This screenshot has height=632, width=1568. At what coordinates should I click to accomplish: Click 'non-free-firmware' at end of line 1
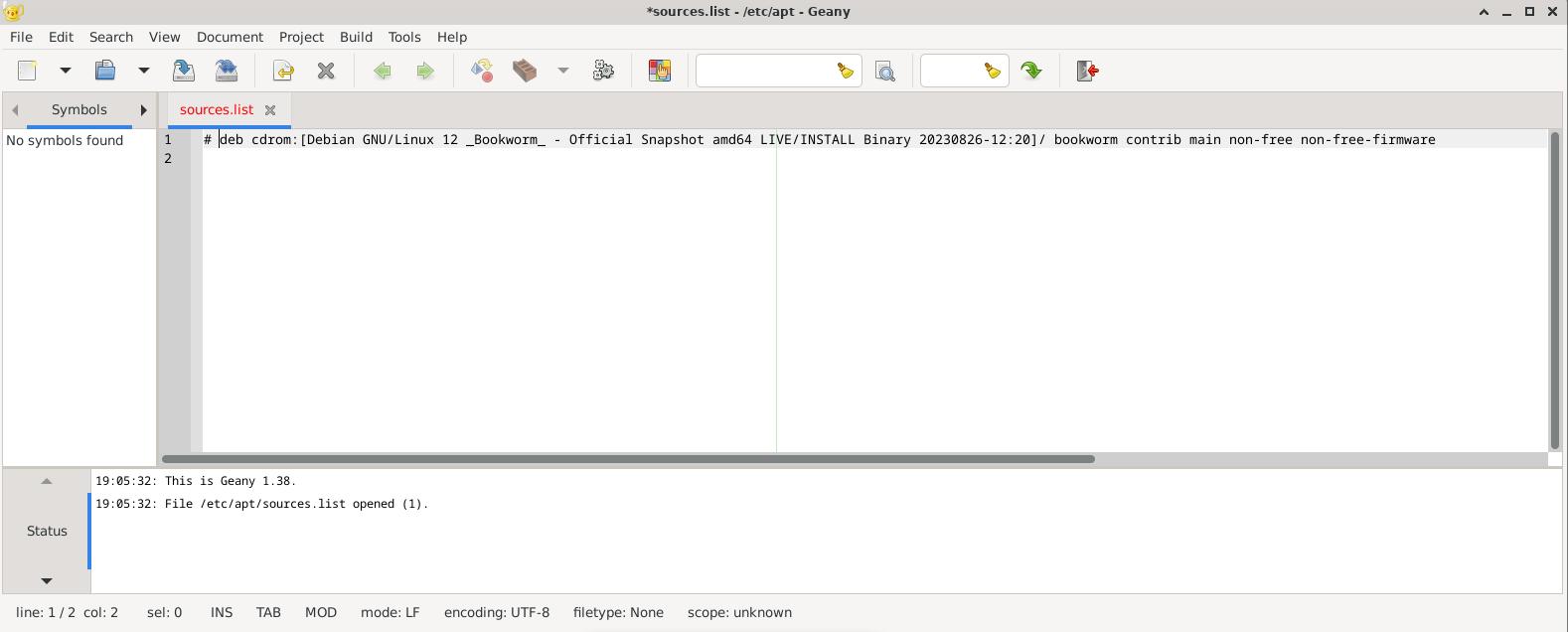pos(1368,140)
